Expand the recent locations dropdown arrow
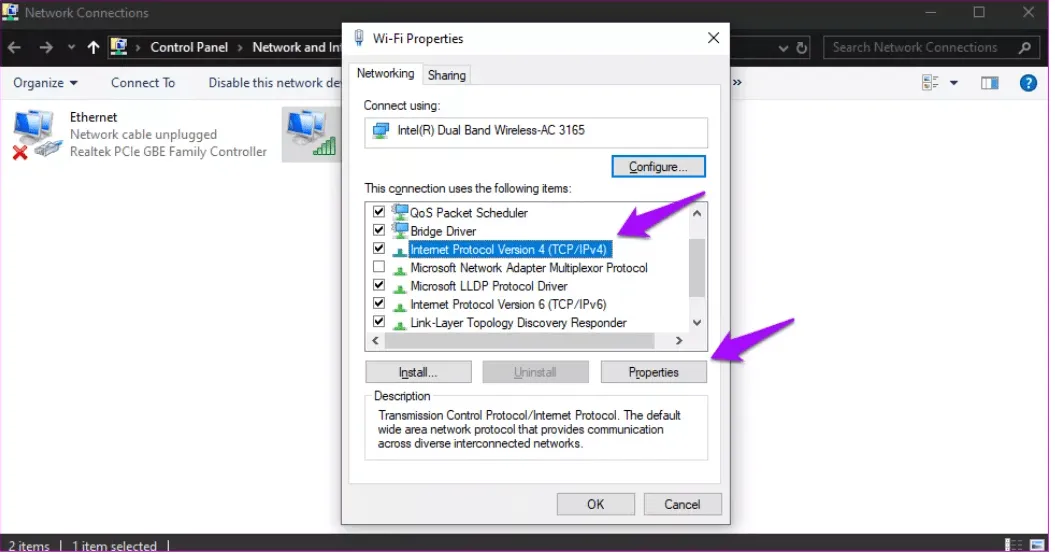Image resolution: width=1055 pixels, height=554 pixels. [71, 47]
